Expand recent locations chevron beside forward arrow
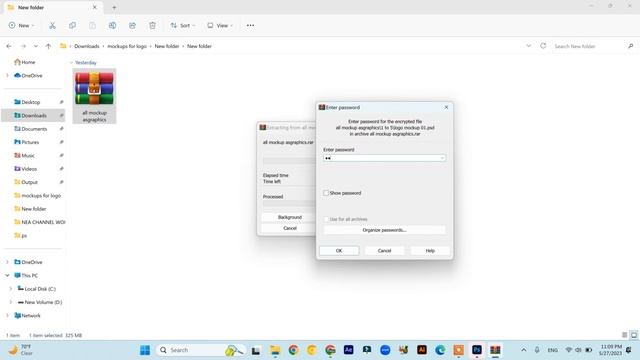 [36, 46]
